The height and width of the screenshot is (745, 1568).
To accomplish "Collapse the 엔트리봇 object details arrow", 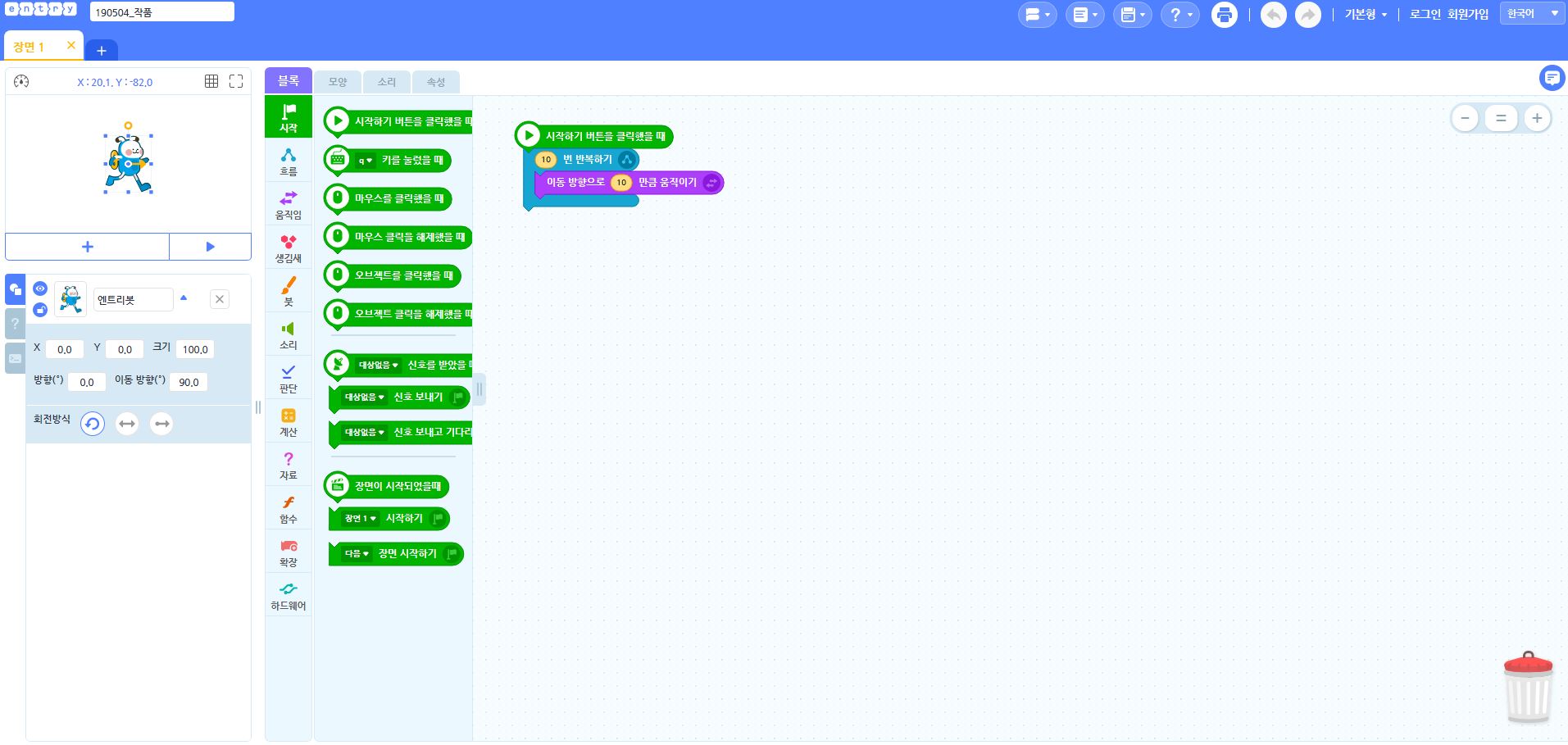I will (x=184, y=298).
